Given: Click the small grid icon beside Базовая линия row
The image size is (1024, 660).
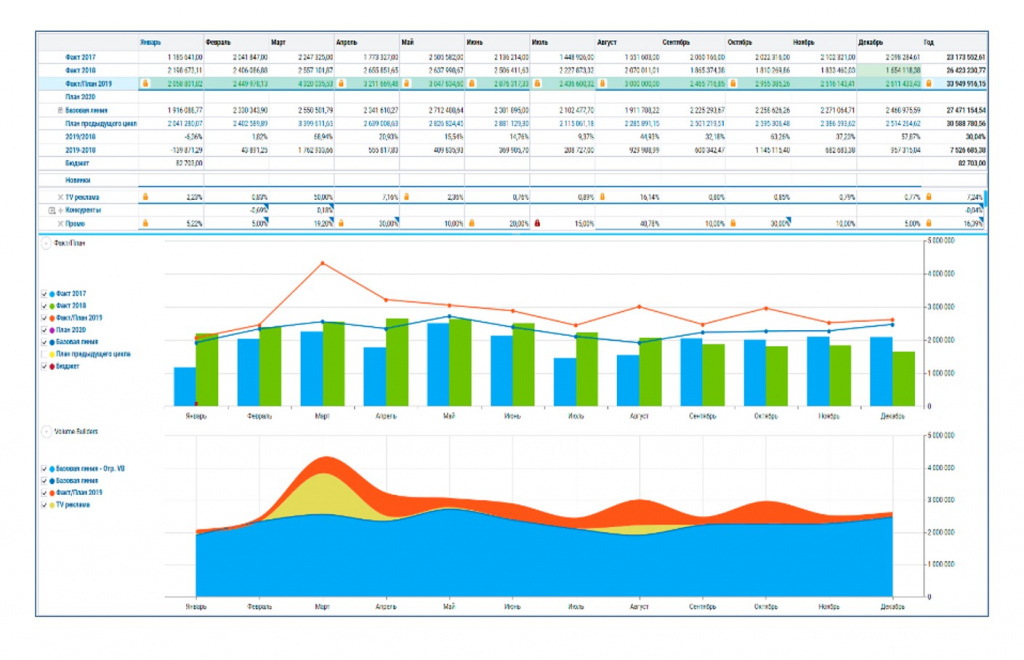Looking at the screenshot, I should tap(60, 110).
